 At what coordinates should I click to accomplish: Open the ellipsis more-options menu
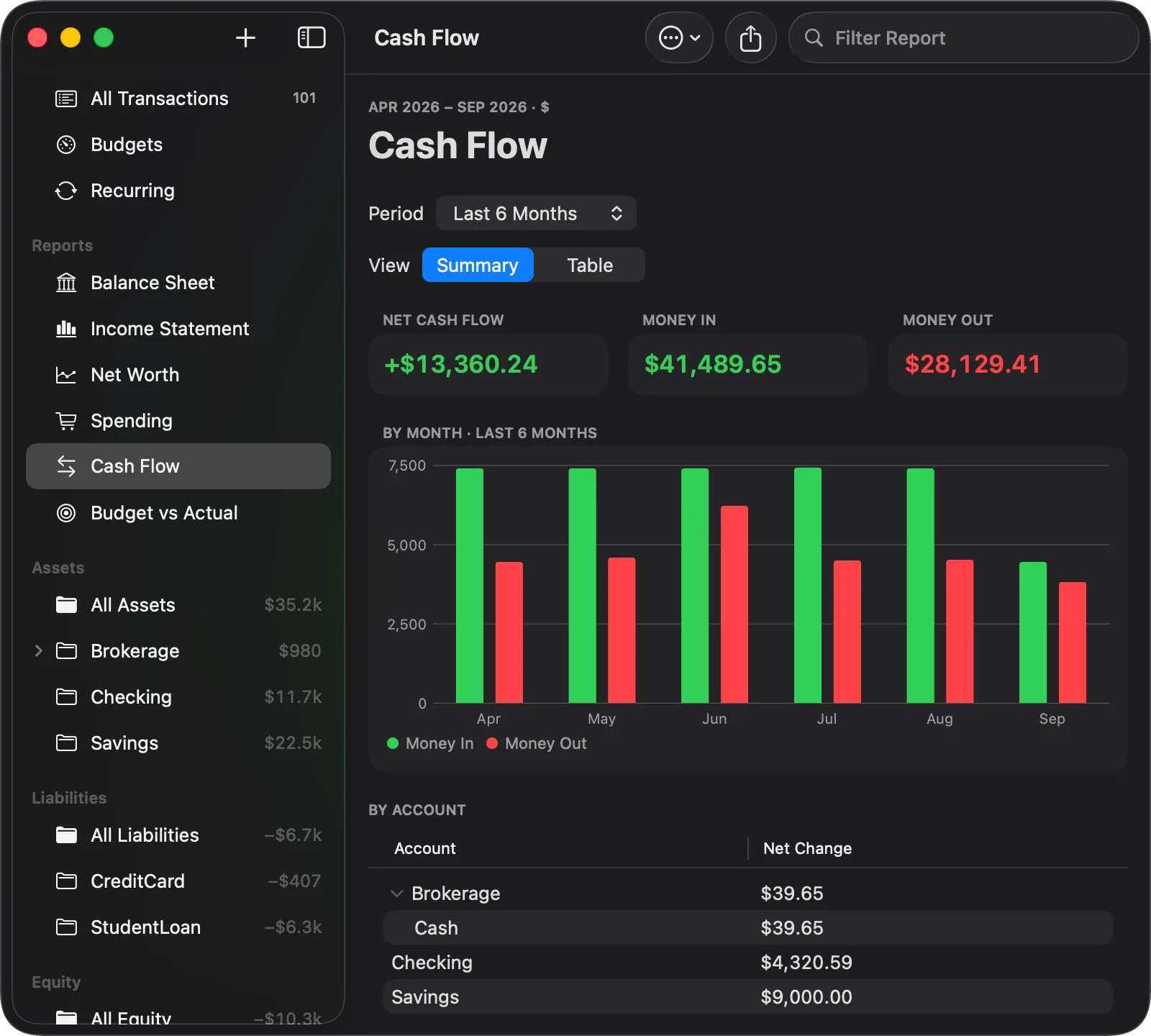click(679, 38)
